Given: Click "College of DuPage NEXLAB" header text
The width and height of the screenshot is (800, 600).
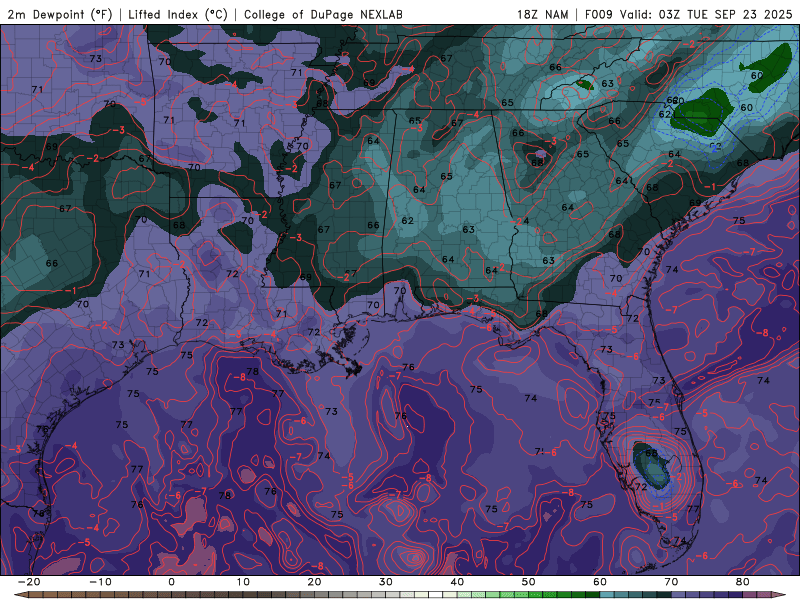Looking at the screenshot, I should [x=323, y=15].
